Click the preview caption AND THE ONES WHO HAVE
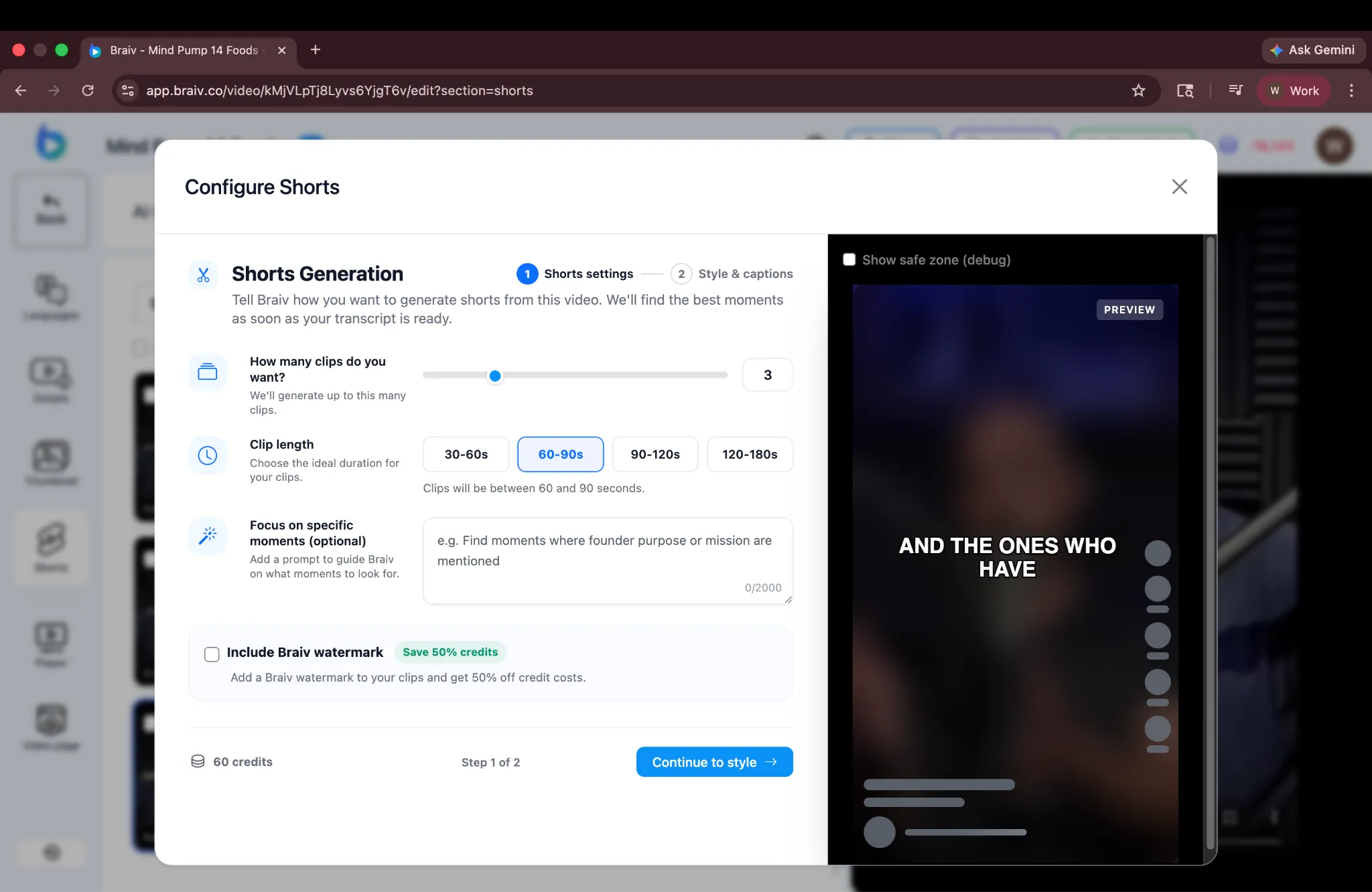The height and width of the screenshot is (892, 1372). (x=1007, y=557)
